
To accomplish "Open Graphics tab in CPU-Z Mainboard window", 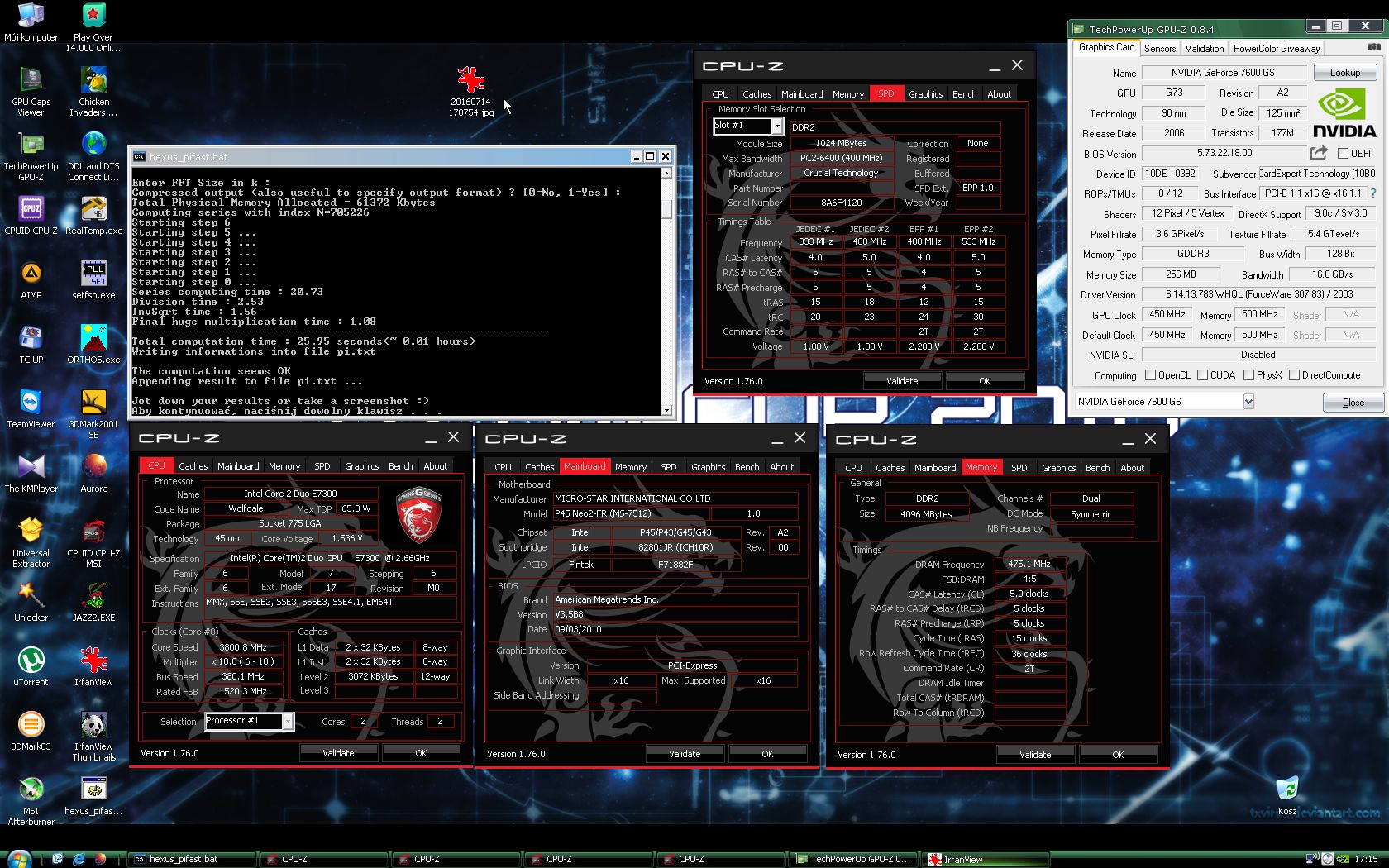I will [709, 467].
